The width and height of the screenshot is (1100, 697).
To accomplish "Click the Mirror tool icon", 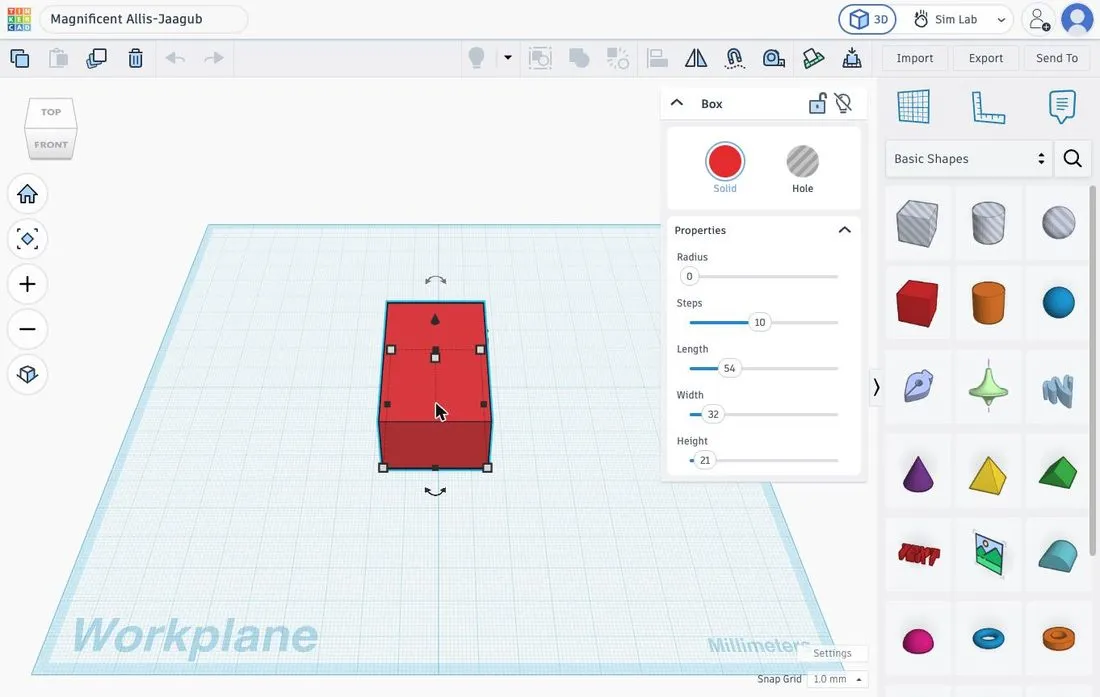I will [696, 58].
